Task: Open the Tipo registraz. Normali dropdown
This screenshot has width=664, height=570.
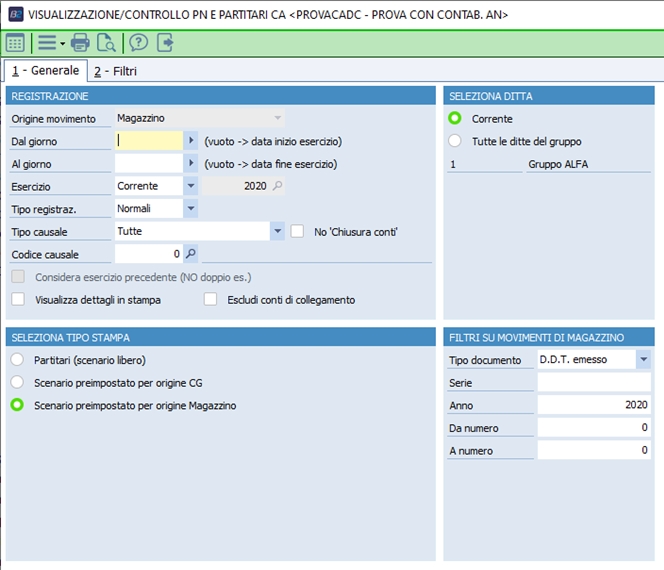Action: [x=191, y=208]
